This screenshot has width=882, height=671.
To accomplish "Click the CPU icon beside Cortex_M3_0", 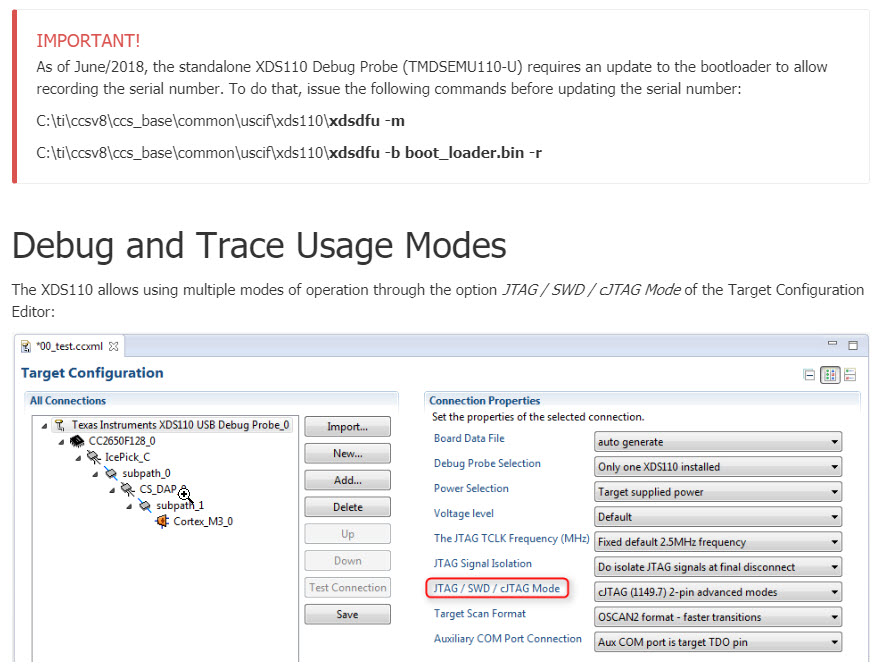I will [163, 521].
